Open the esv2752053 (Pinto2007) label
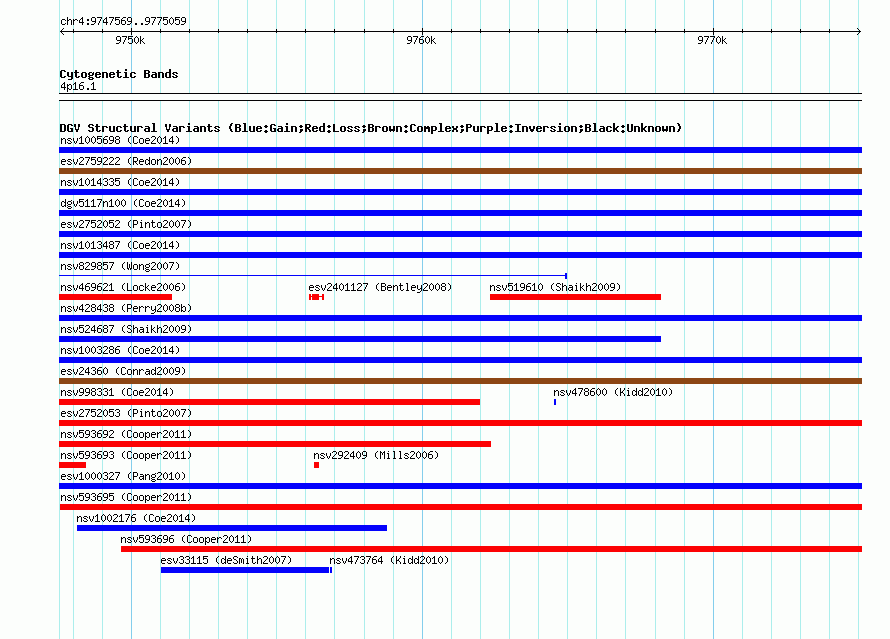The height and width of the screenshot is (639, 890). point(126,413)
